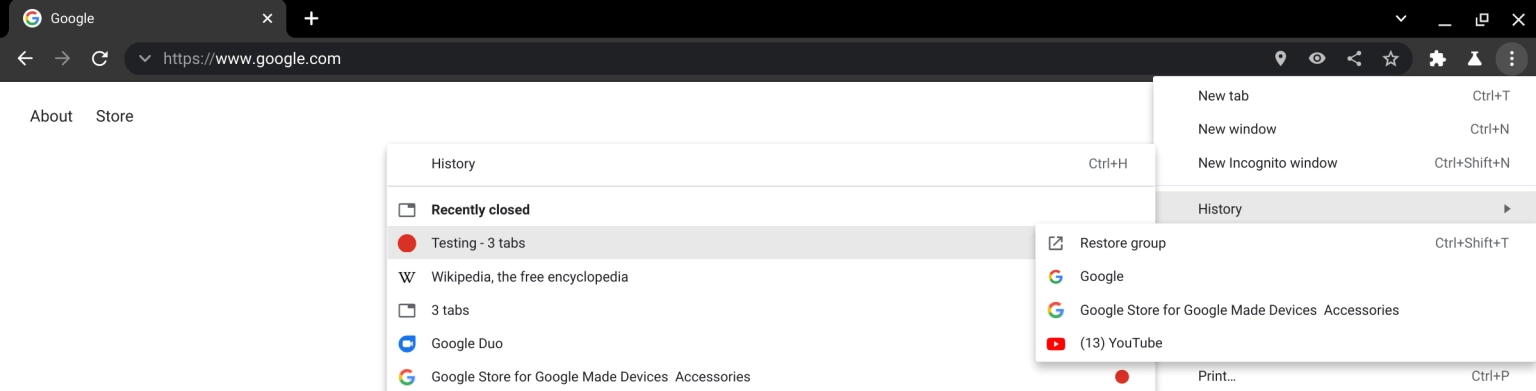This screenshot has width=1536, height=391.
Task: Open the Extensions puzzle piece icon
Action: tap(1438, 59)
